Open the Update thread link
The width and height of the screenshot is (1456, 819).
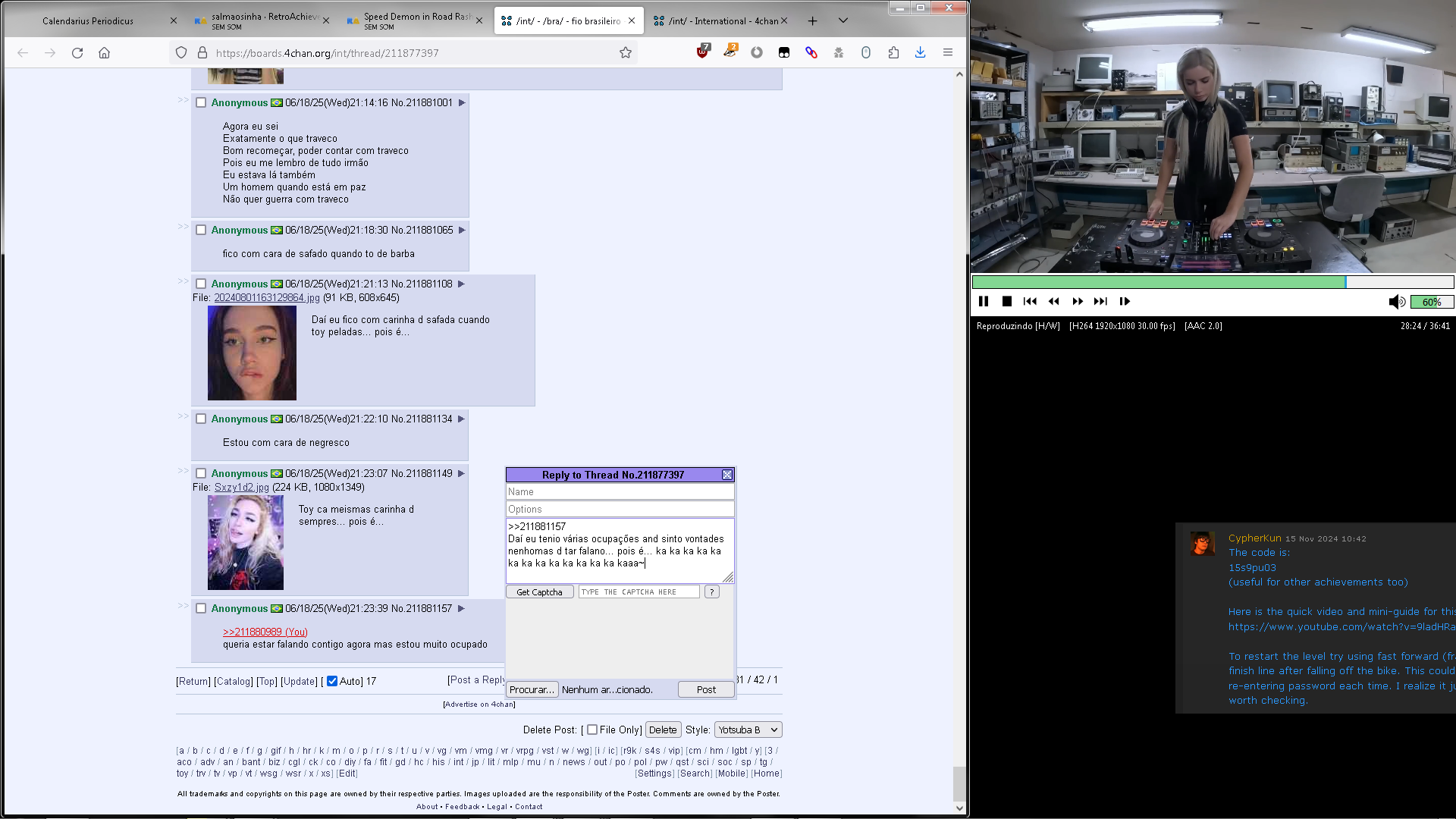pos(300,682)
